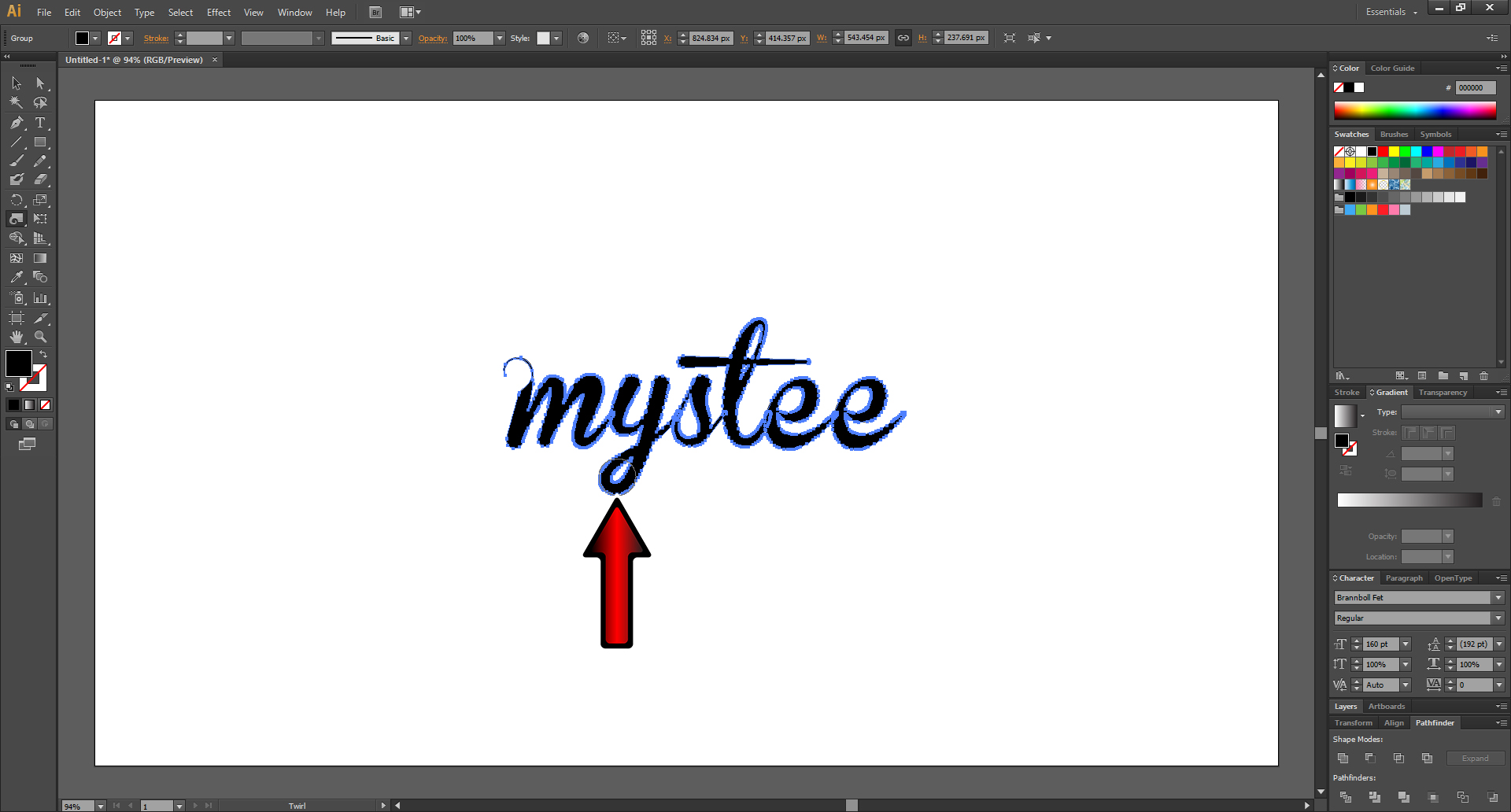1511x812 pixels.
Task: Click the Stroke label link in control bar
Action: click(x=156, y=39)
